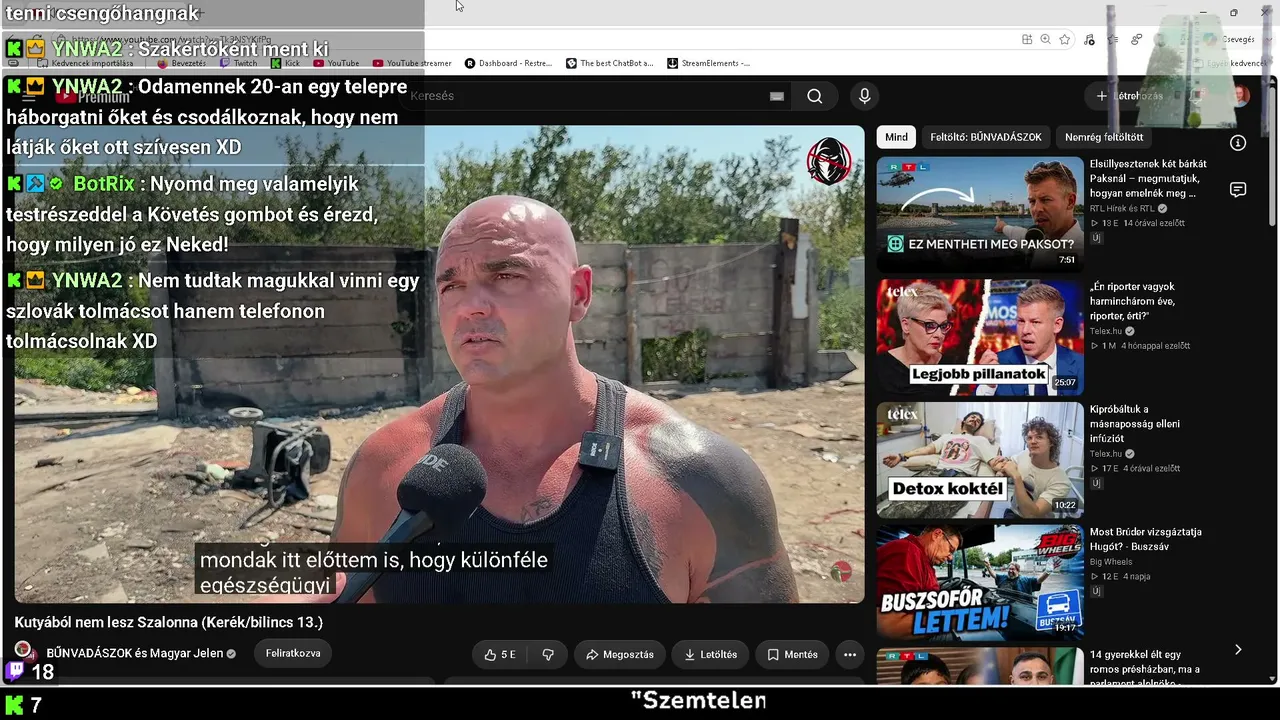Viewport: 1280px width, 720px height.
Task: Click the Létrehozás create button
Action: click(1129, 96)
